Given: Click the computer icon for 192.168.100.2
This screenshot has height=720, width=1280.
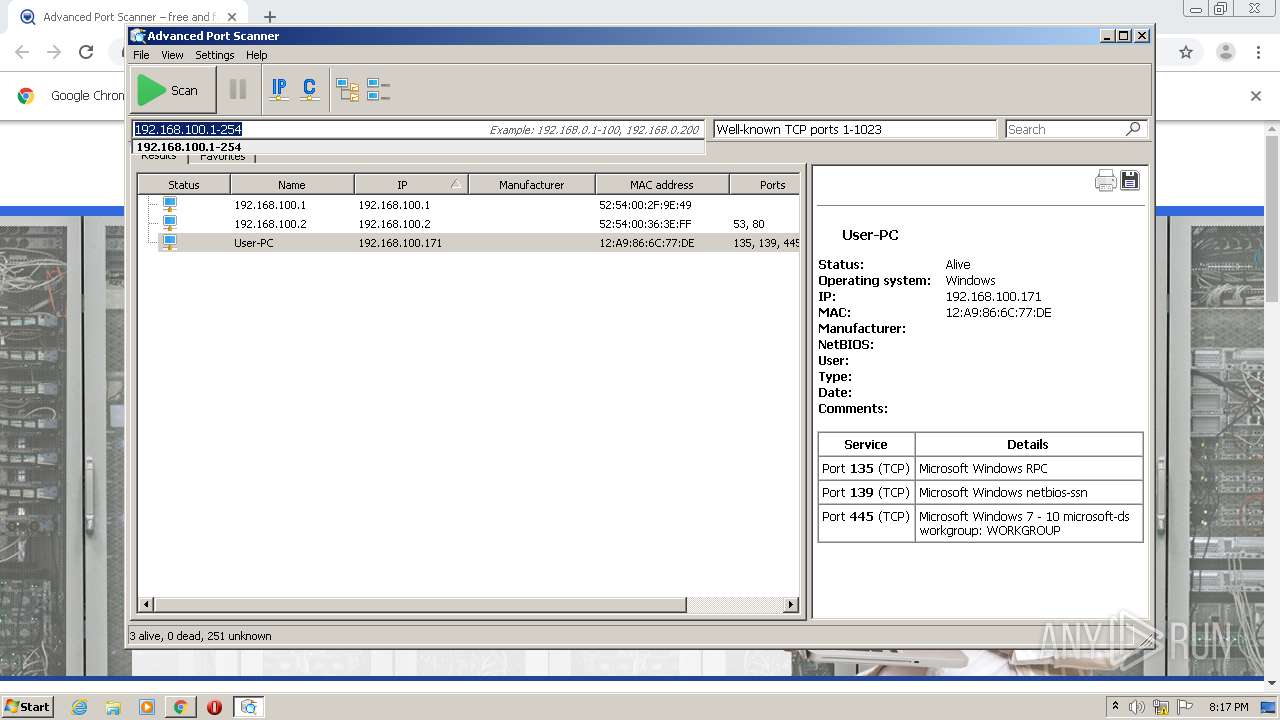Looking at the screenshot, I should pyautogui.click(x=169, y=223).
